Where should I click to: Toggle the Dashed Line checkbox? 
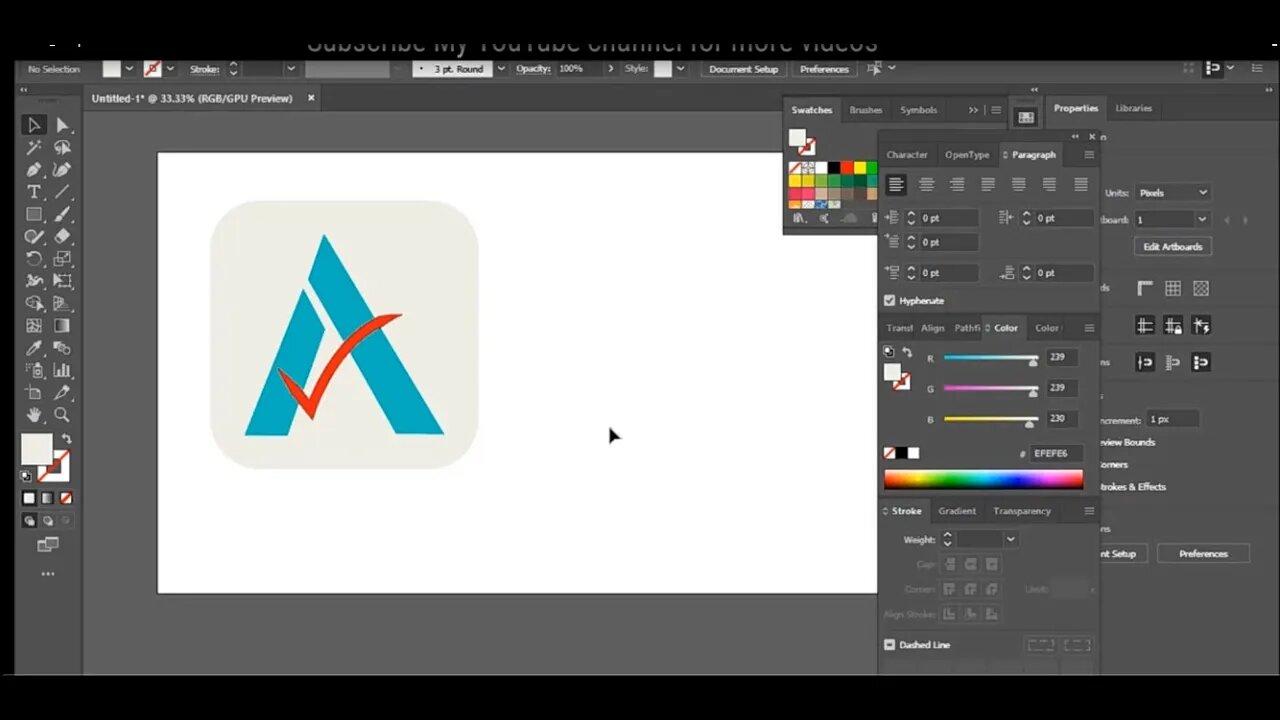click(x=889, y=645)
